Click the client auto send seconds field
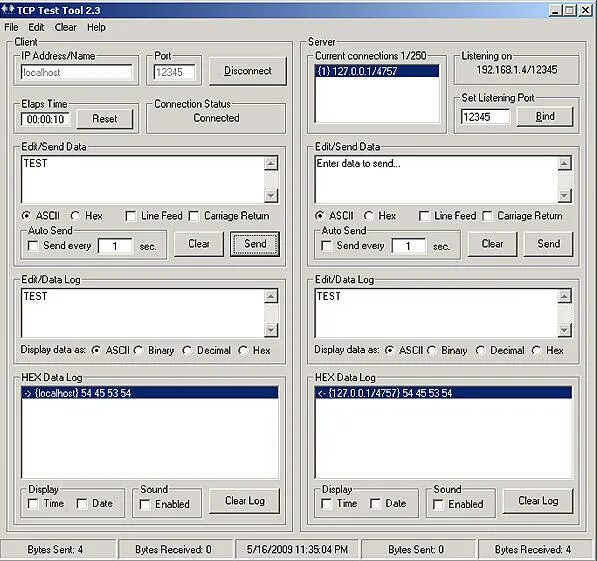The width and height of the screenshot is (597, 561). 115,246
